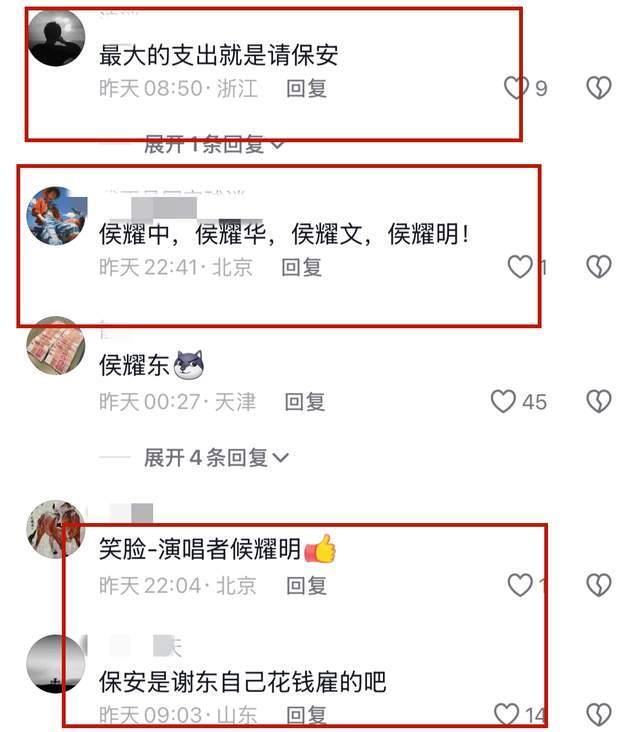Like the comment about hiring security guards

[x=516, y=88]
